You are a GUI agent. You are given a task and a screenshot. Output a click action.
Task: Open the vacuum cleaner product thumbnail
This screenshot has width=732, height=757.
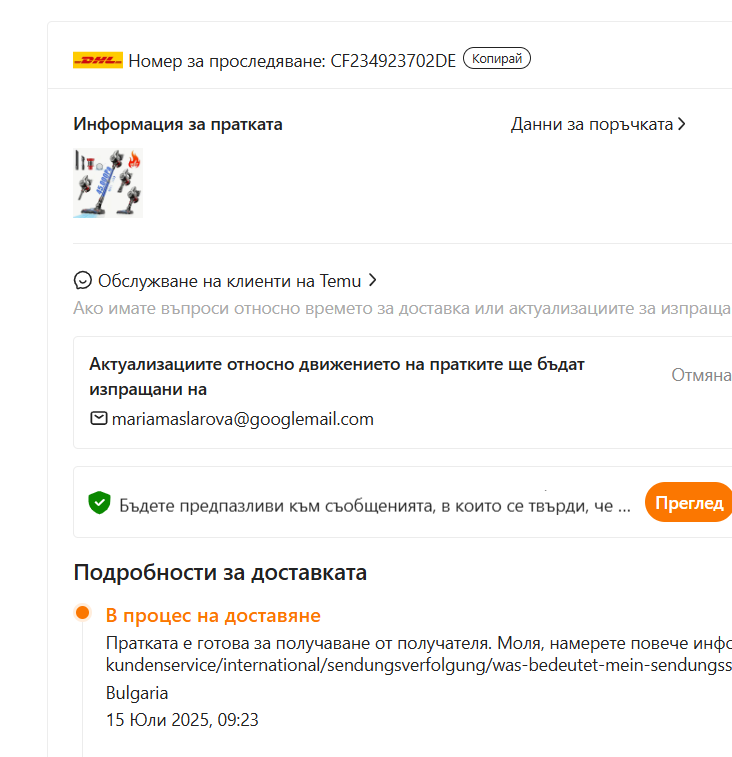pos(108,183)
